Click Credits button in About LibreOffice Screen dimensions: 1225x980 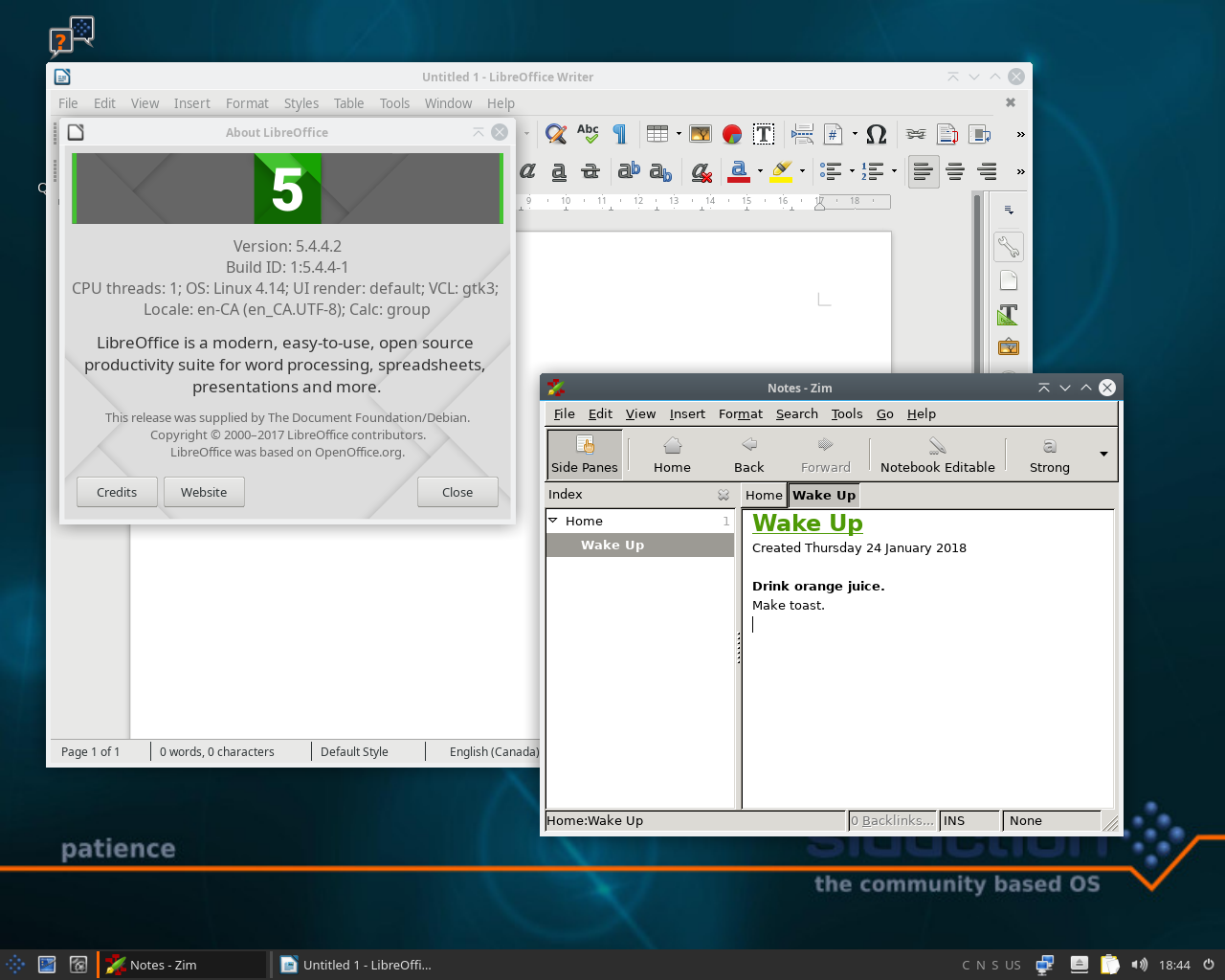117,492
